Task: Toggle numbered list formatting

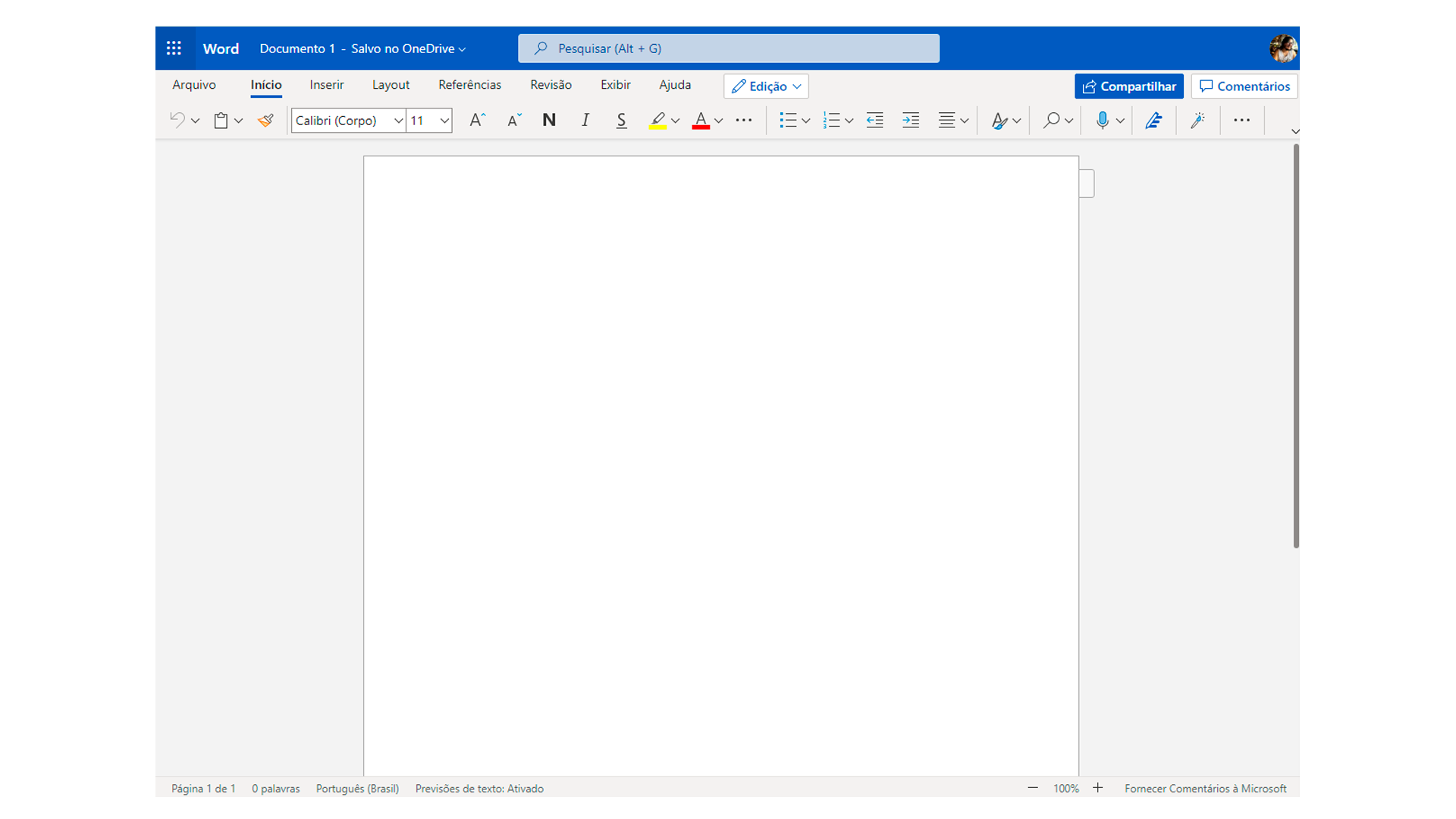Action: [830, 119]
